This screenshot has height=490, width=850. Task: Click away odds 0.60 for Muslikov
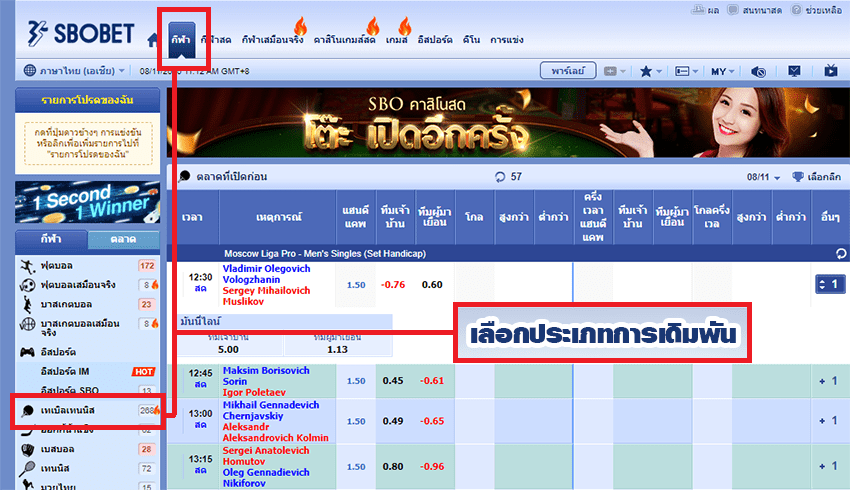[432, 285]
